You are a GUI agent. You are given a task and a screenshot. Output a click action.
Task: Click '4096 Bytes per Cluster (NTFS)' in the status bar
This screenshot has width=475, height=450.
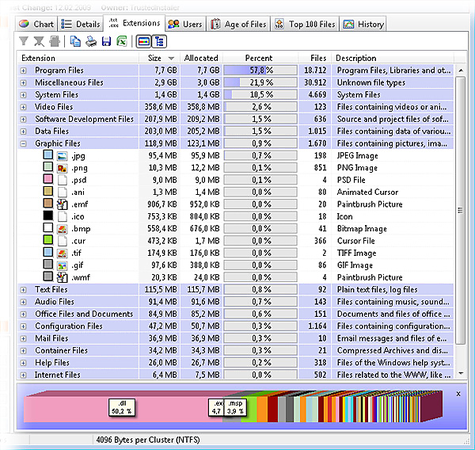[148, 440]
